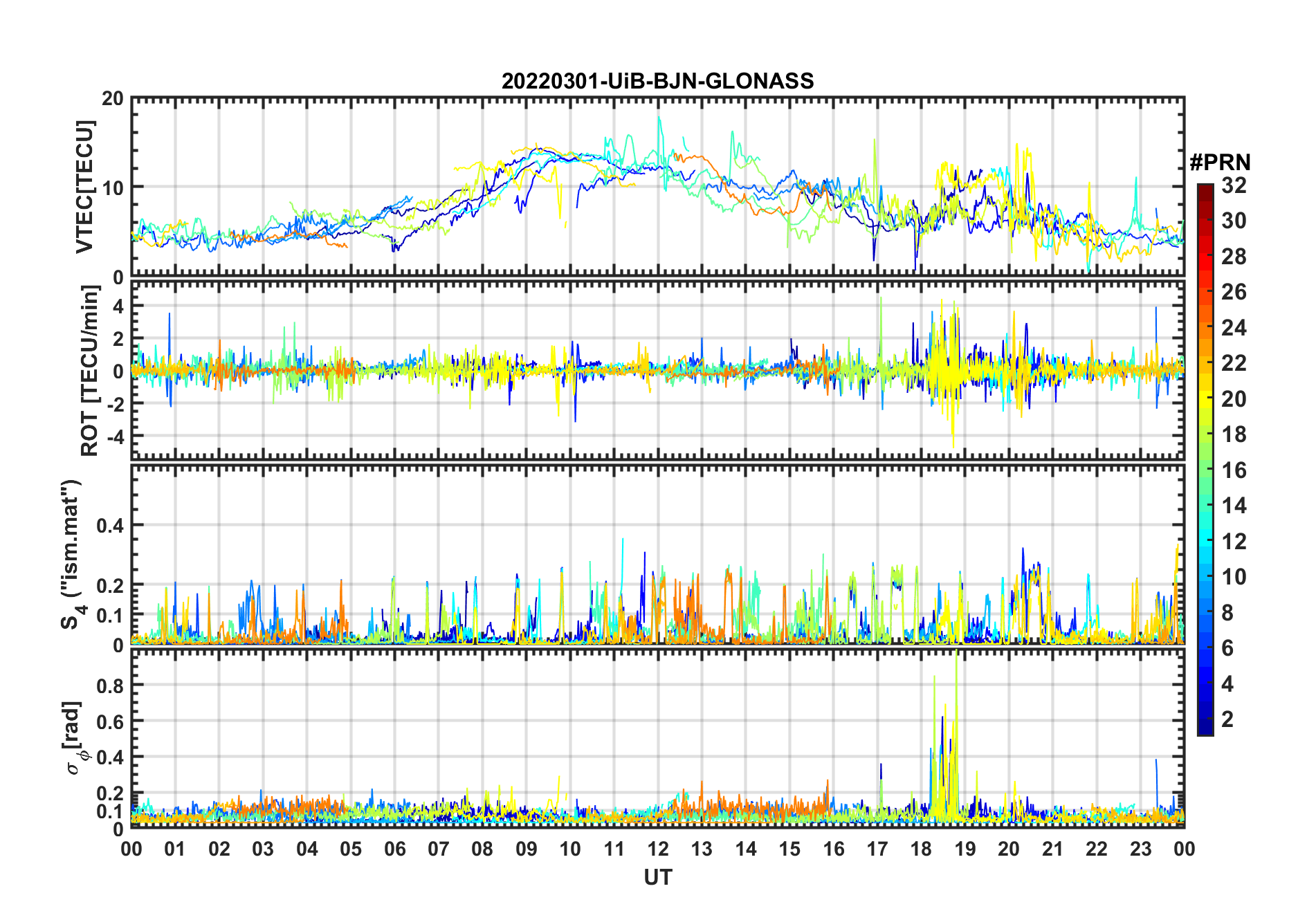Viewport: 1316px width, 920px height.
Task: Click colorbar tick label 14
Action: pos(1234,506)
